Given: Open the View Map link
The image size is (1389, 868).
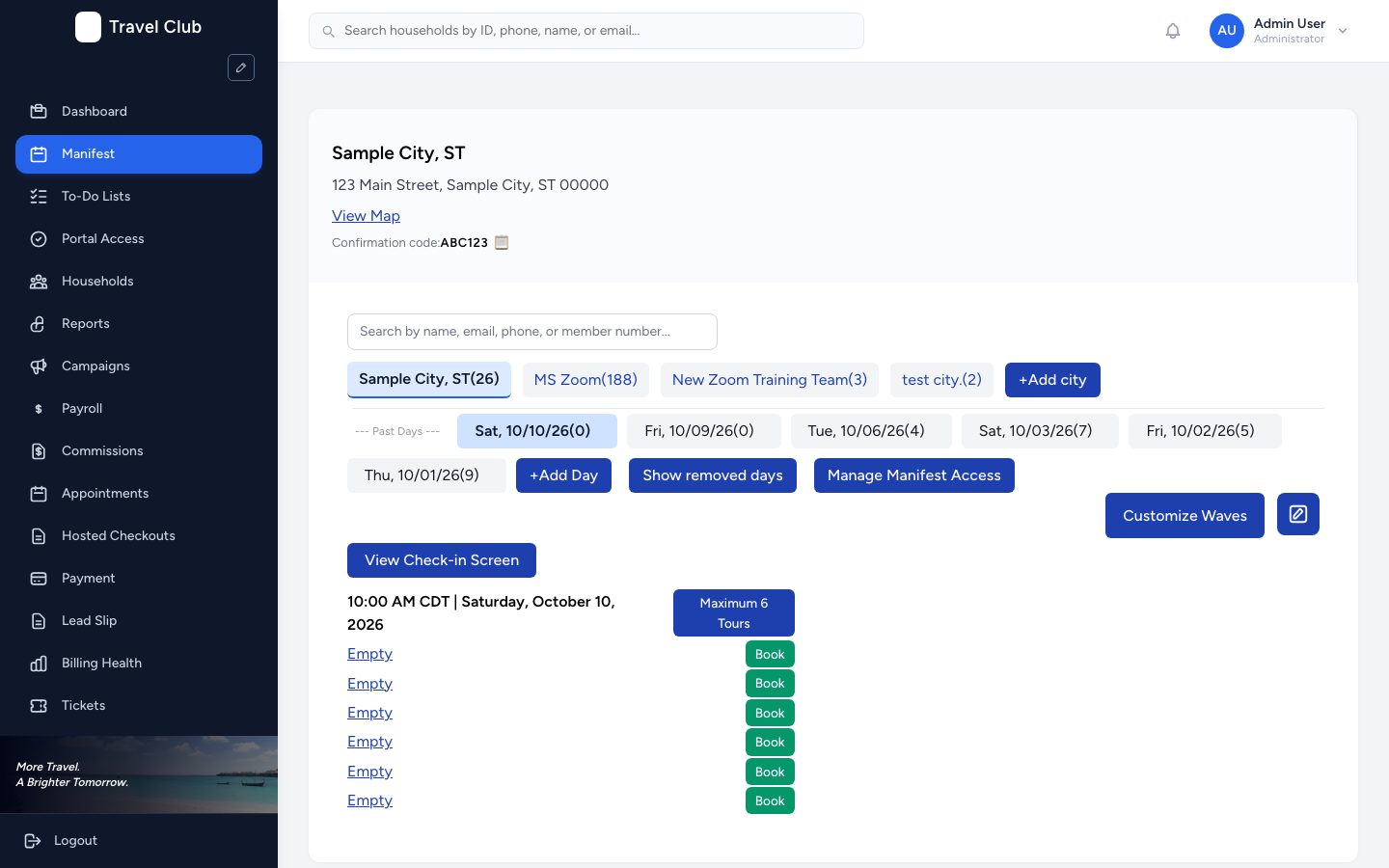Looking at the screenshot, I should (x=366, y=216).
